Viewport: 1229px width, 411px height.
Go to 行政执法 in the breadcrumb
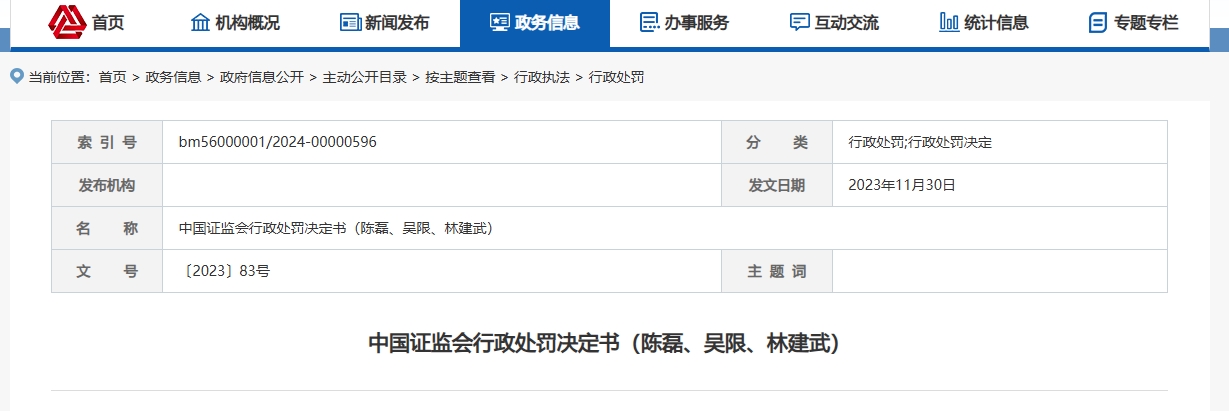point(542,77)
